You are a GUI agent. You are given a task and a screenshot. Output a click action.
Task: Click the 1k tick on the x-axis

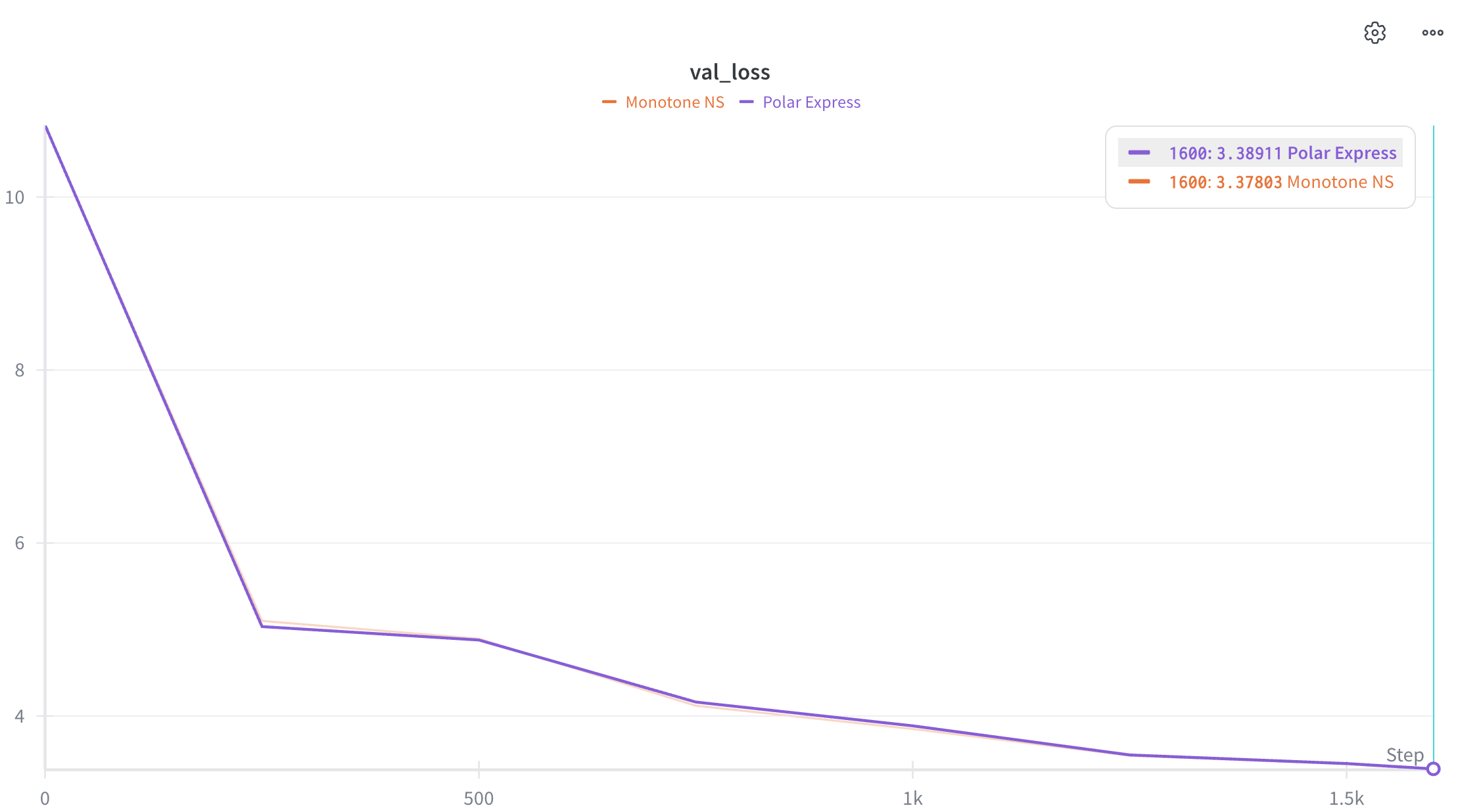pos(912,798)
